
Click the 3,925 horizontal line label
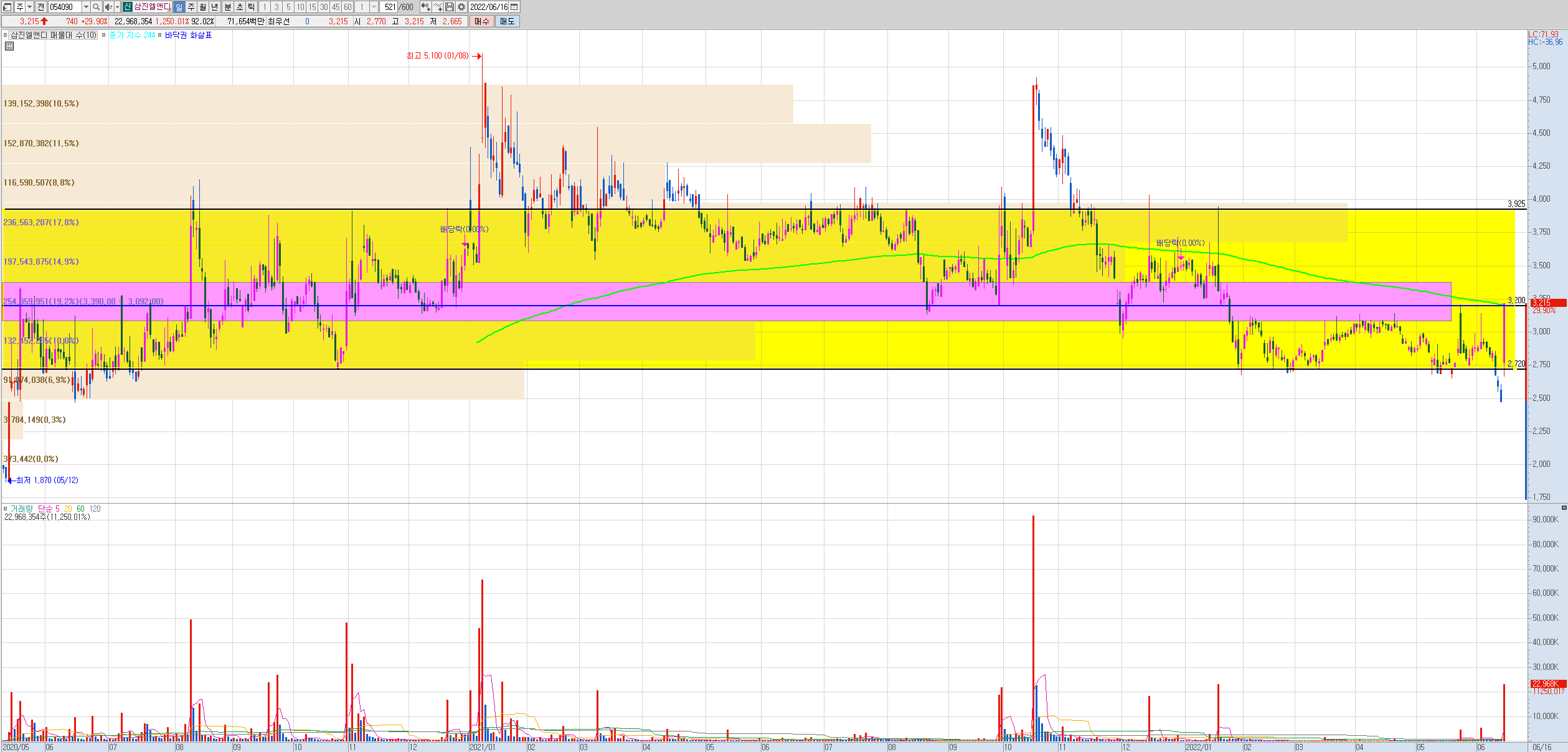coord(1516,204)
